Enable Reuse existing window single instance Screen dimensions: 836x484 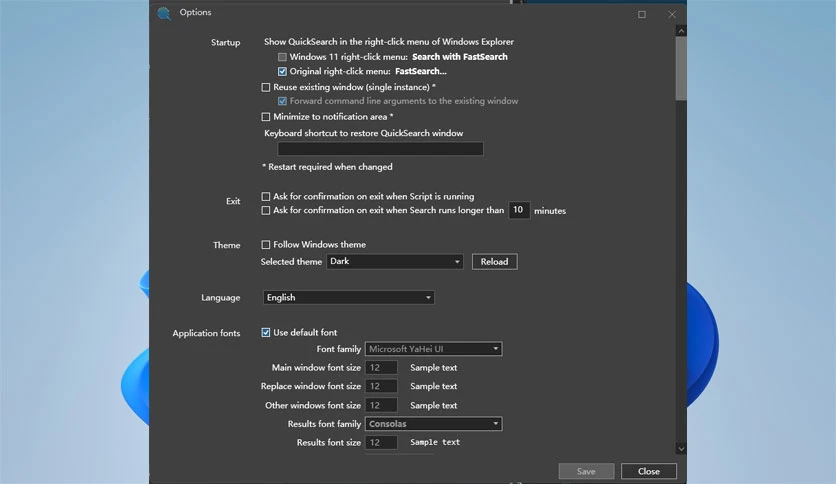[266, 87]
